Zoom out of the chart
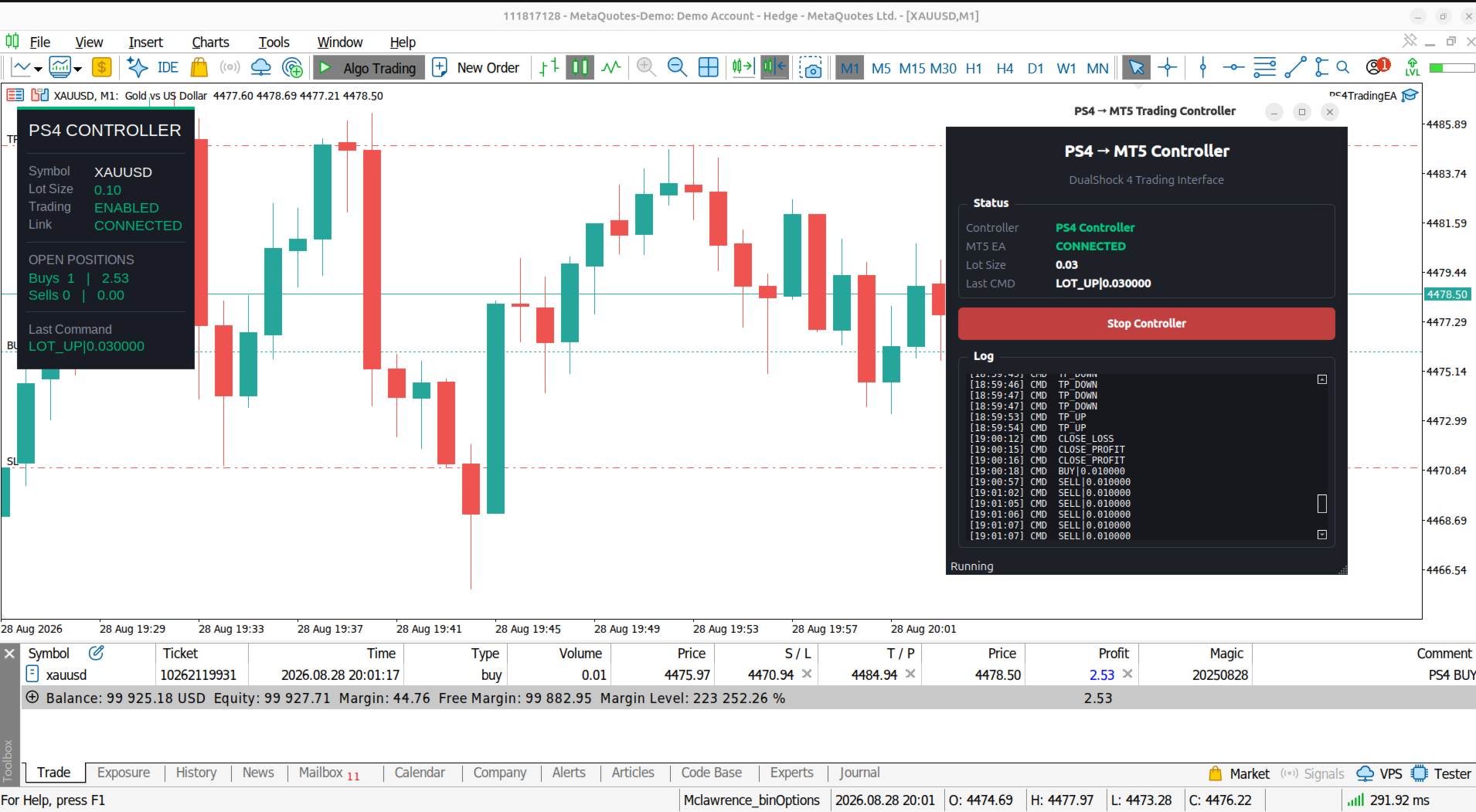The width and height of the screenshot is (1476, 812). pyautogui.click(x=677, y=68)
